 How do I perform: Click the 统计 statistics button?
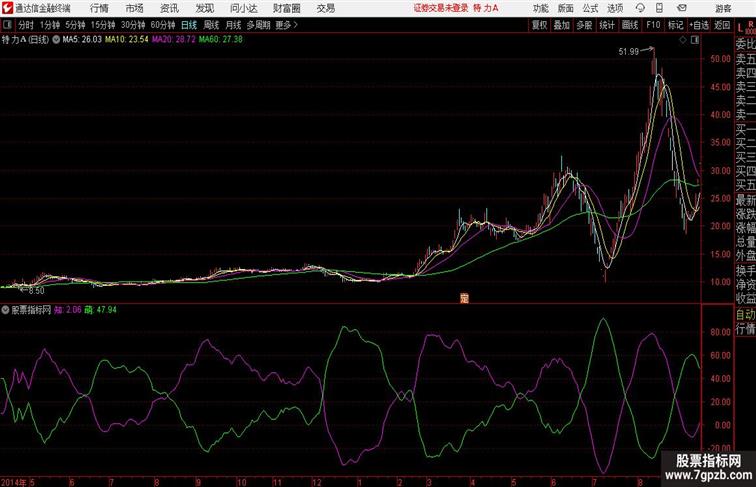pos(607,25)
